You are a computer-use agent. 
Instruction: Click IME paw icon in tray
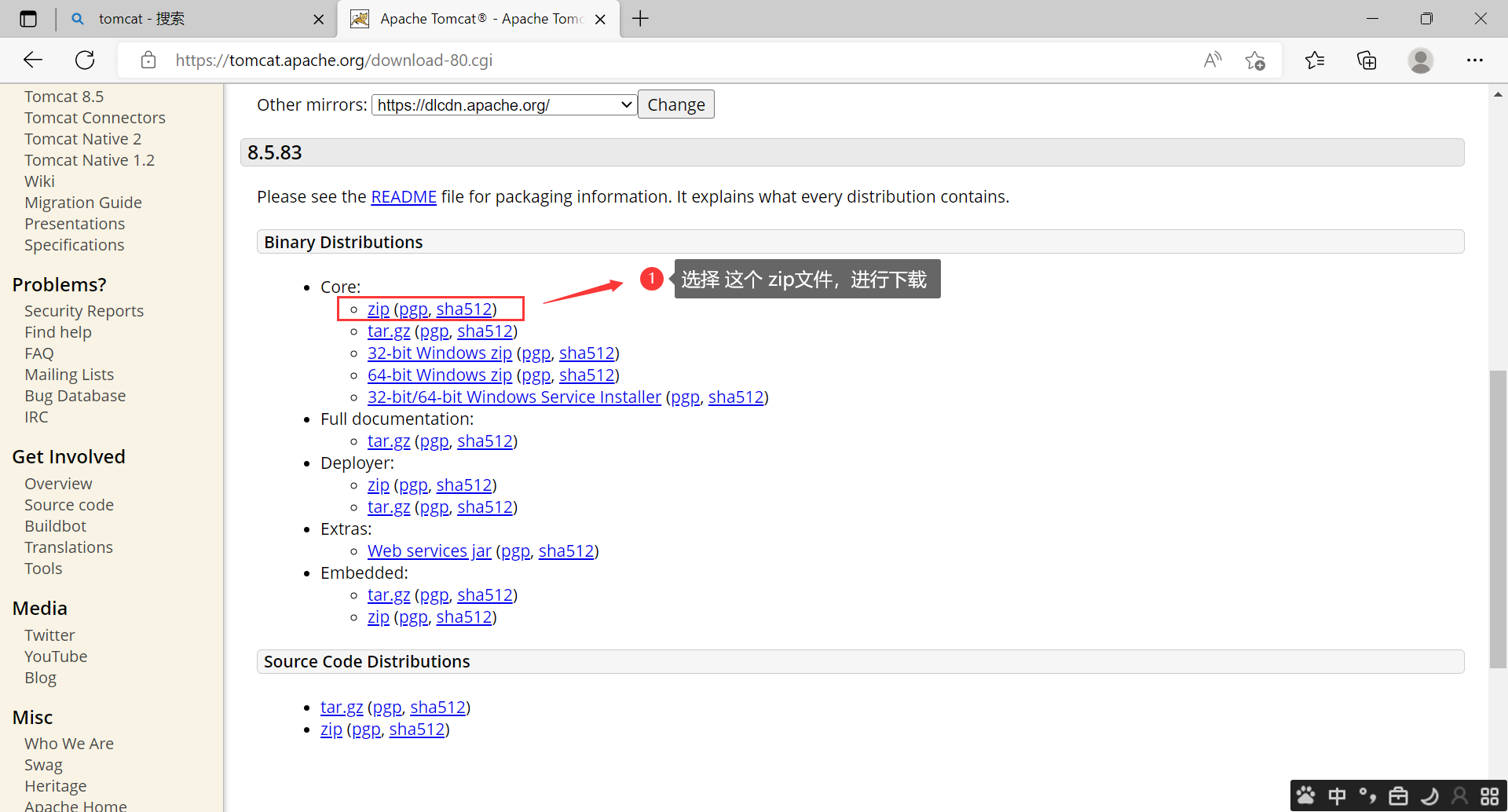(1305, 796)
